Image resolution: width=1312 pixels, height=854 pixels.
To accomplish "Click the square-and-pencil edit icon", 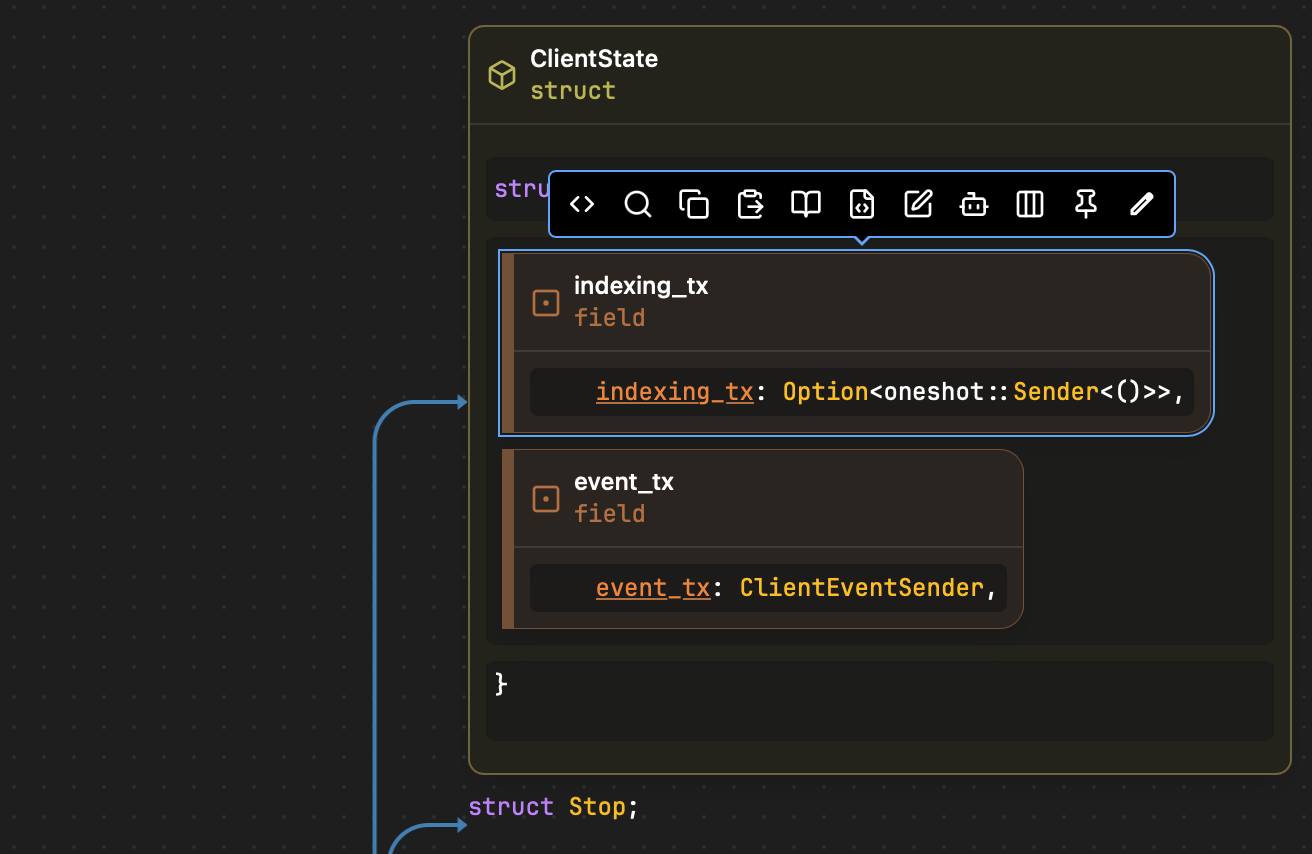I will pos(918,204).
